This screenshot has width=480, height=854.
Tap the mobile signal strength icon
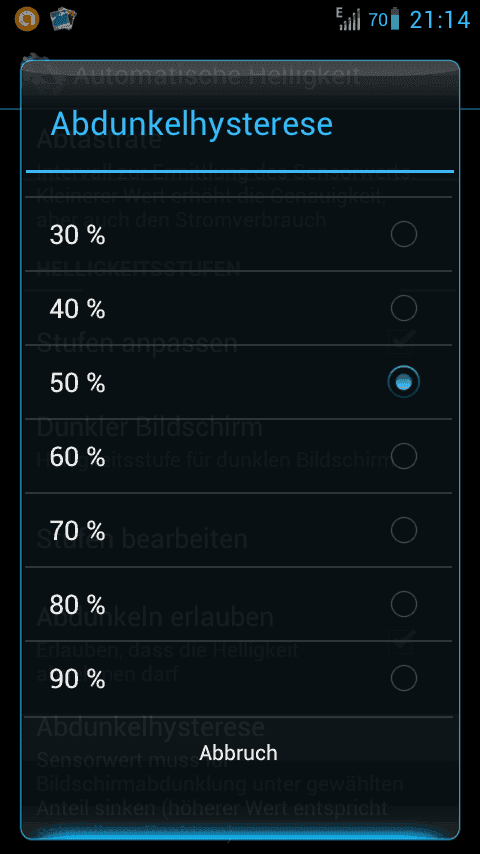349,19
